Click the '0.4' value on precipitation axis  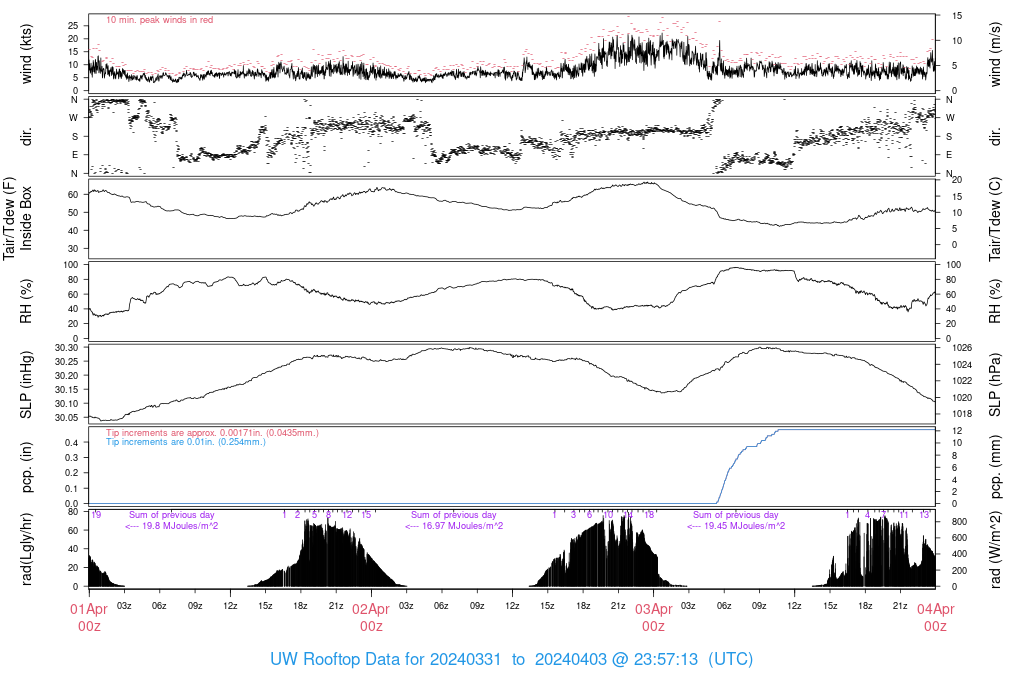(x=72, y=443)
